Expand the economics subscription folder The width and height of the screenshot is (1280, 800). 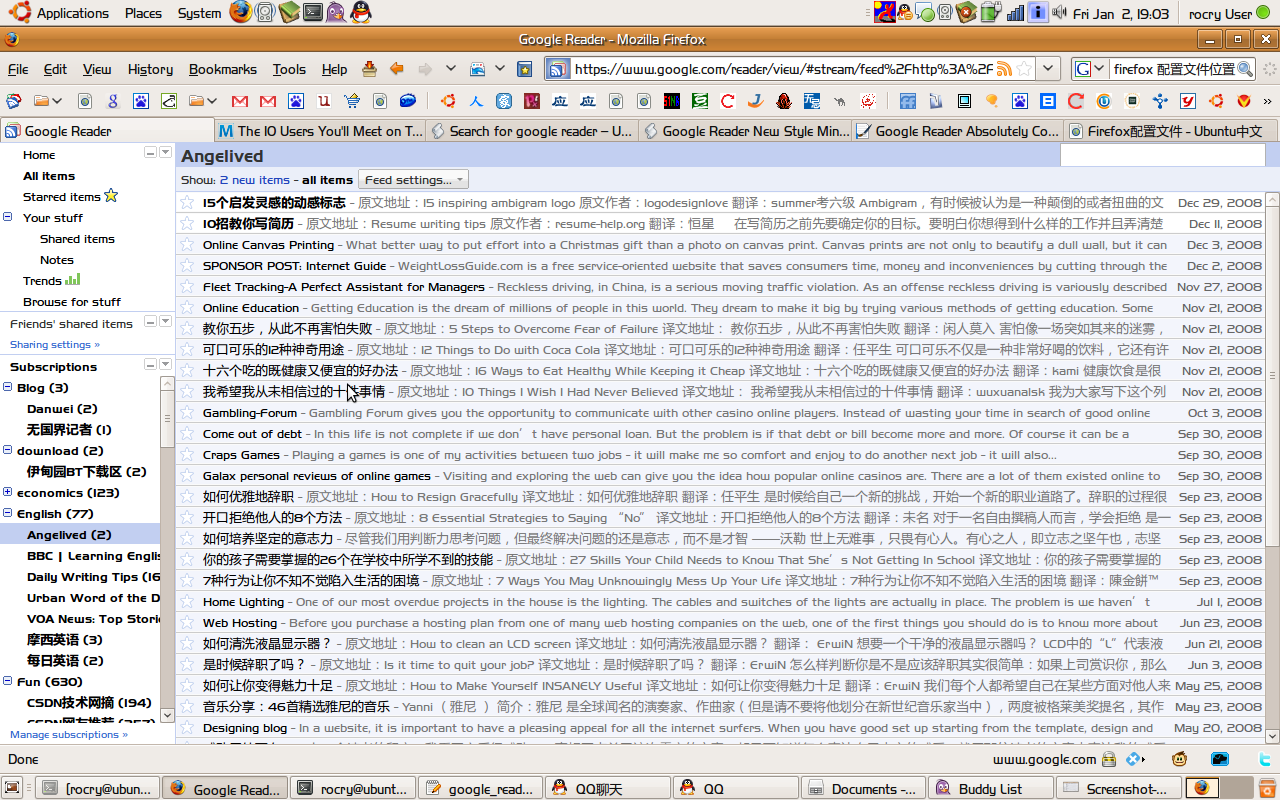[x=8, y=492]
